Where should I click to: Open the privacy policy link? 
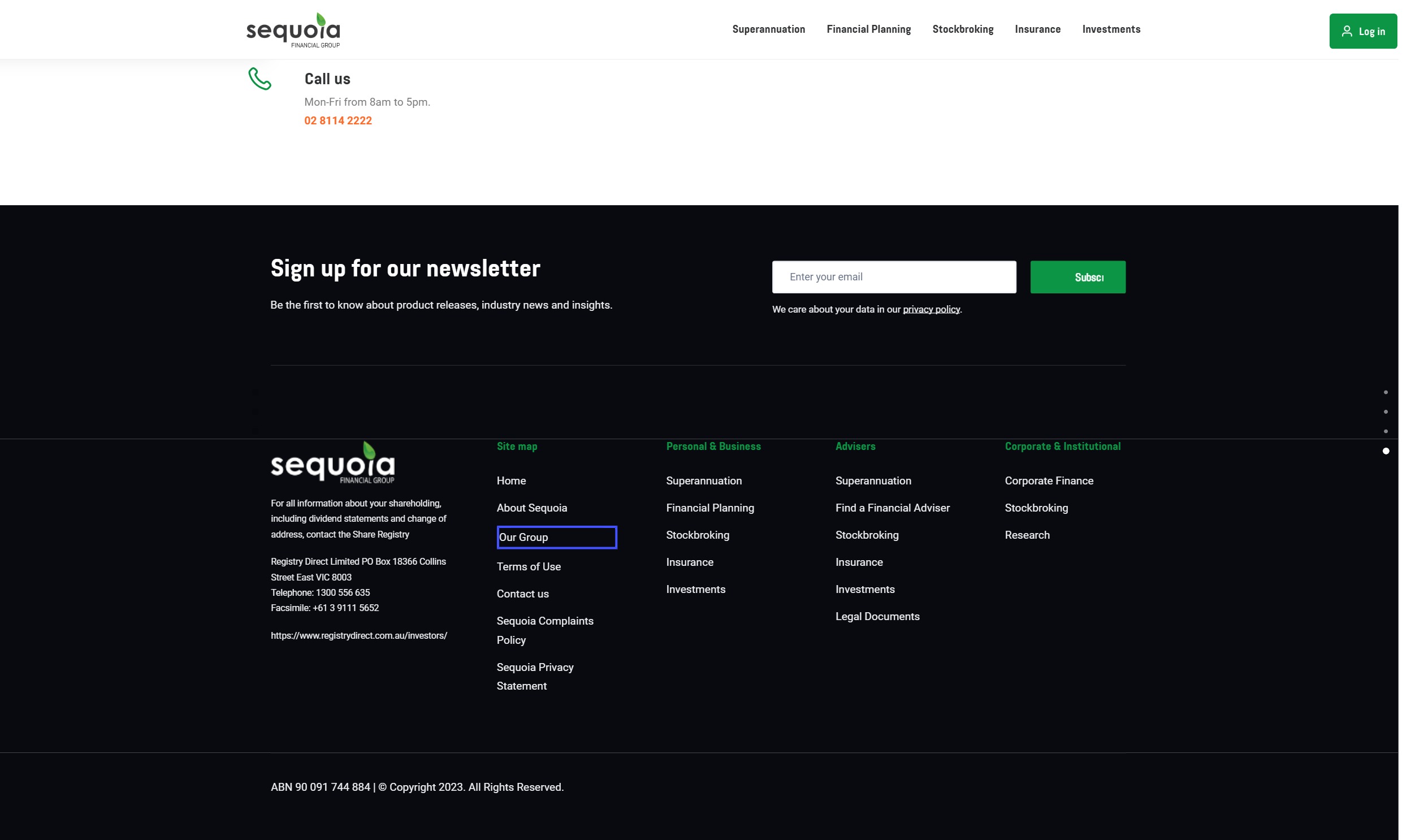coord(930,310)
